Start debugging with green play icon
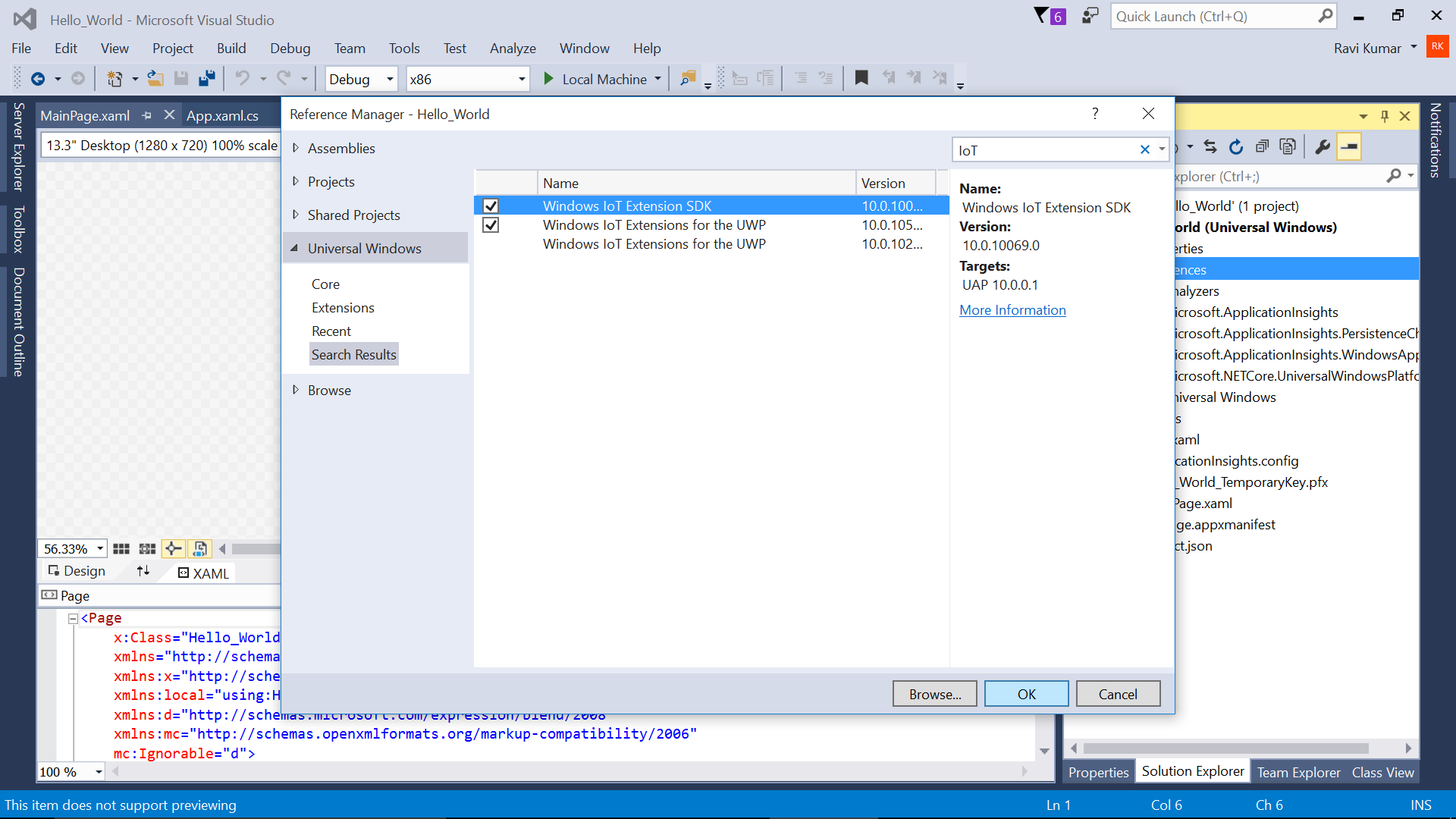Viewport: 1456px width, 819px height. [548, 79]
